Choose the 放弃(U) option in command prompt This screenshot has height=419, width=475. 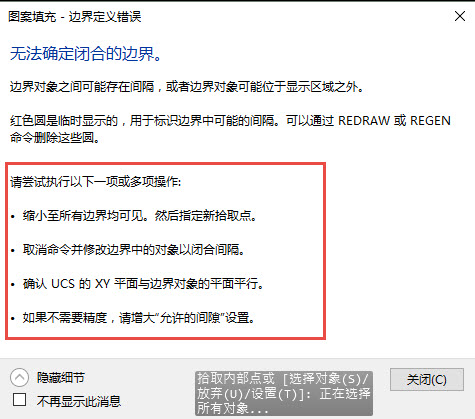pyautogui.click(x=220, y=394)
